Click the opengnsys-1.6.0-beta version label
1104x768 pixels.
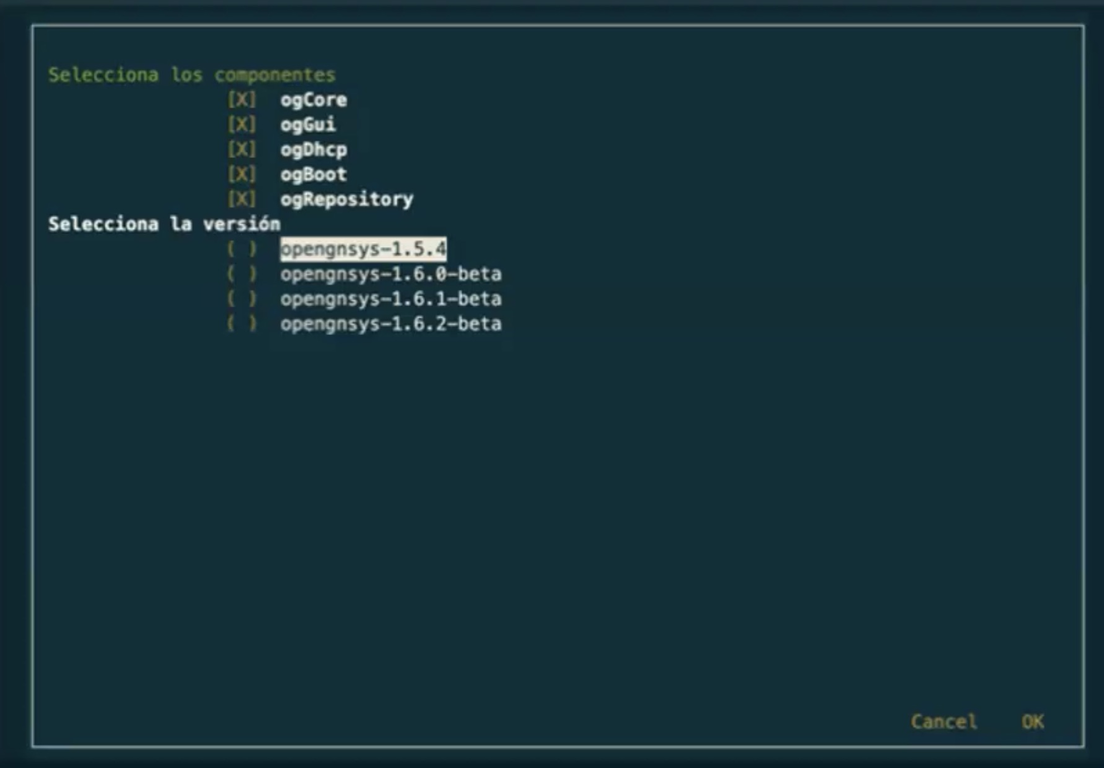391,274
